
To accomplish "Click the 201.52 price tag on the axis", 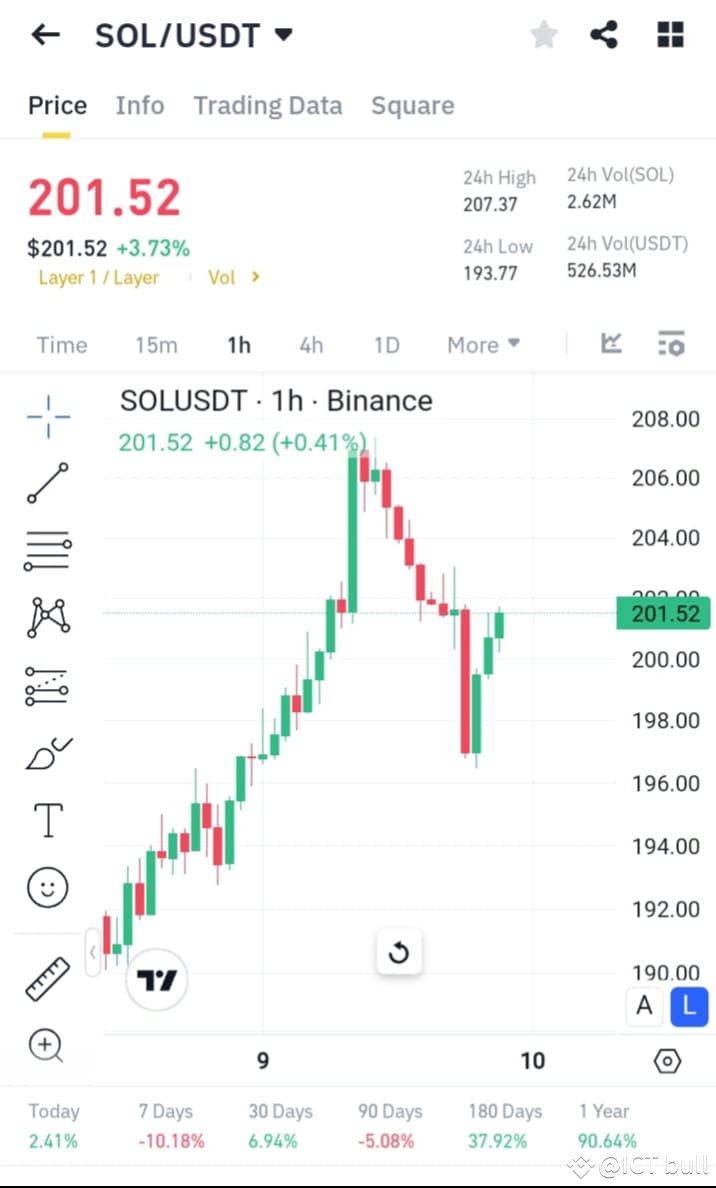I will 663,614.
